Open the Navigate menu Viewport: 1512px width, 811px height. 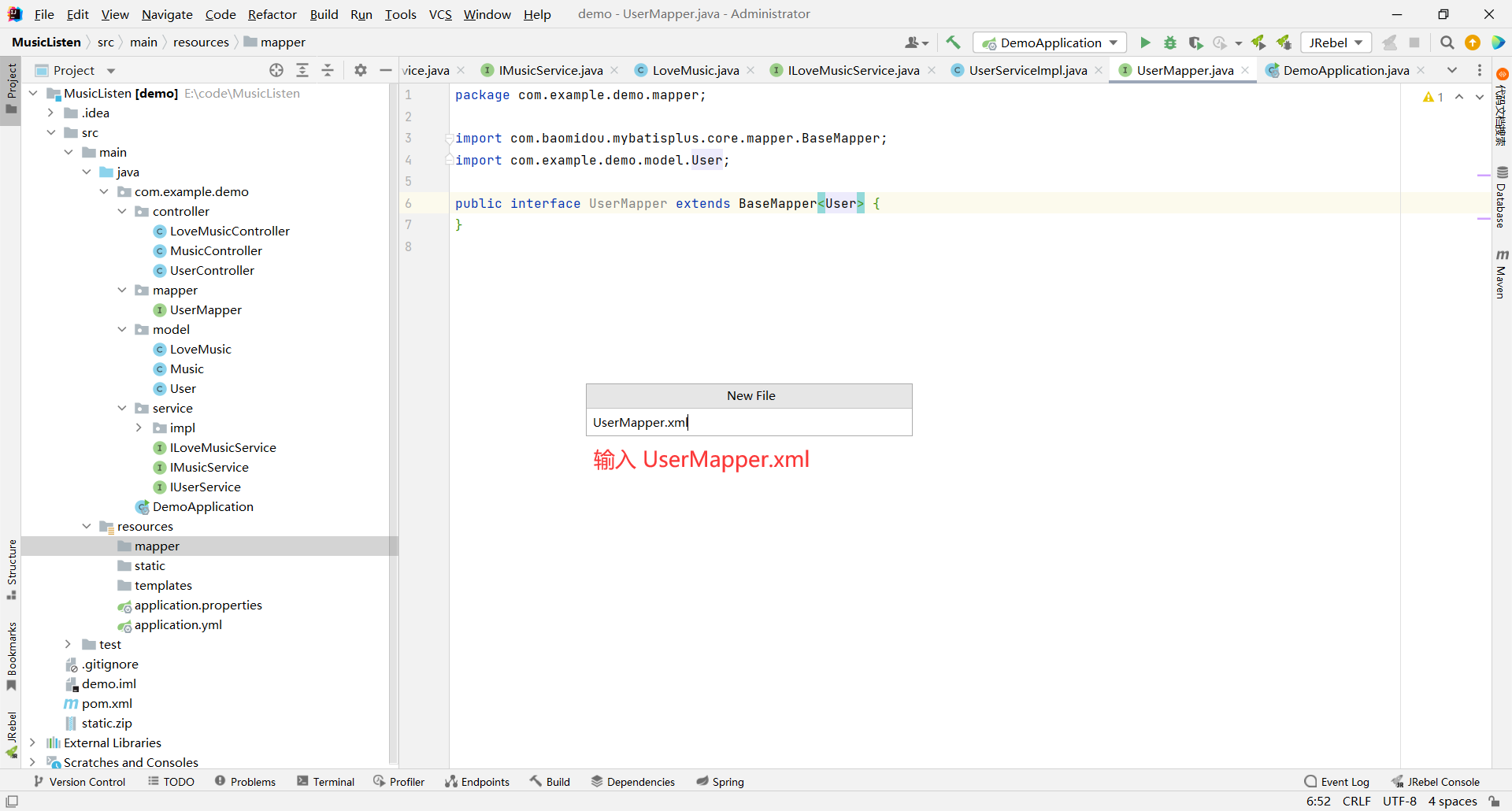pos(167,14)
